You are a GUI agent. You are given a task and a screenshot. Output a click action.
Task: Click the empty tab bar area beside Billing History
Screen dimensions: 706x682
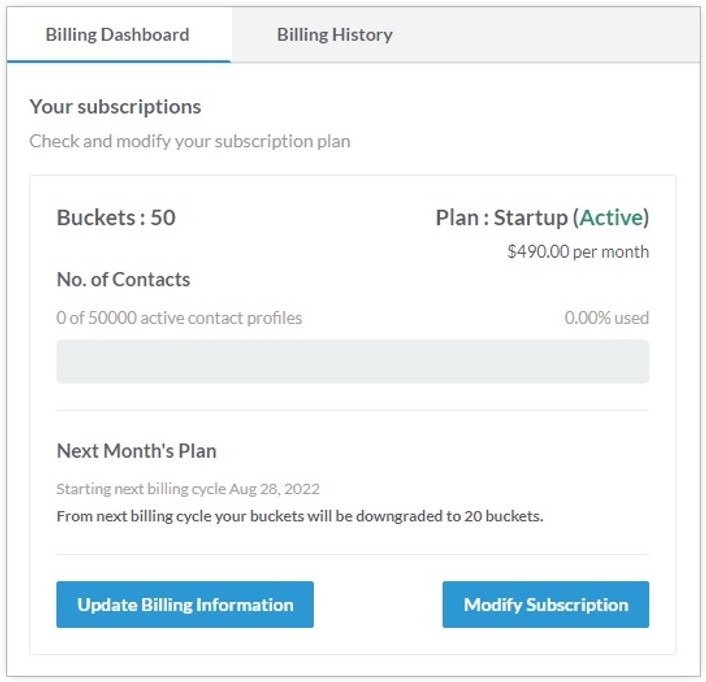pos(547,35)
